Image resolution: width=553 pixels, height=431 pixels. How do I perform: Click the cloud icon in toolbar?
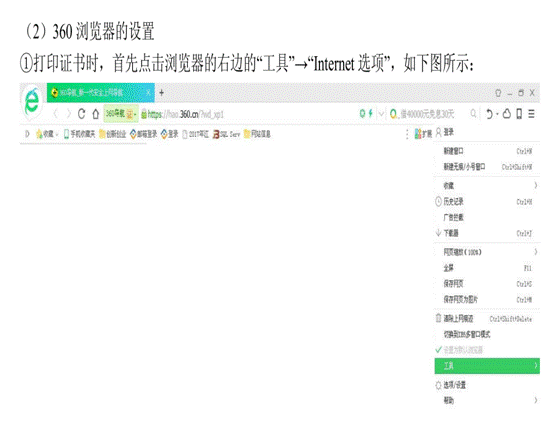[x=507, y=114]
